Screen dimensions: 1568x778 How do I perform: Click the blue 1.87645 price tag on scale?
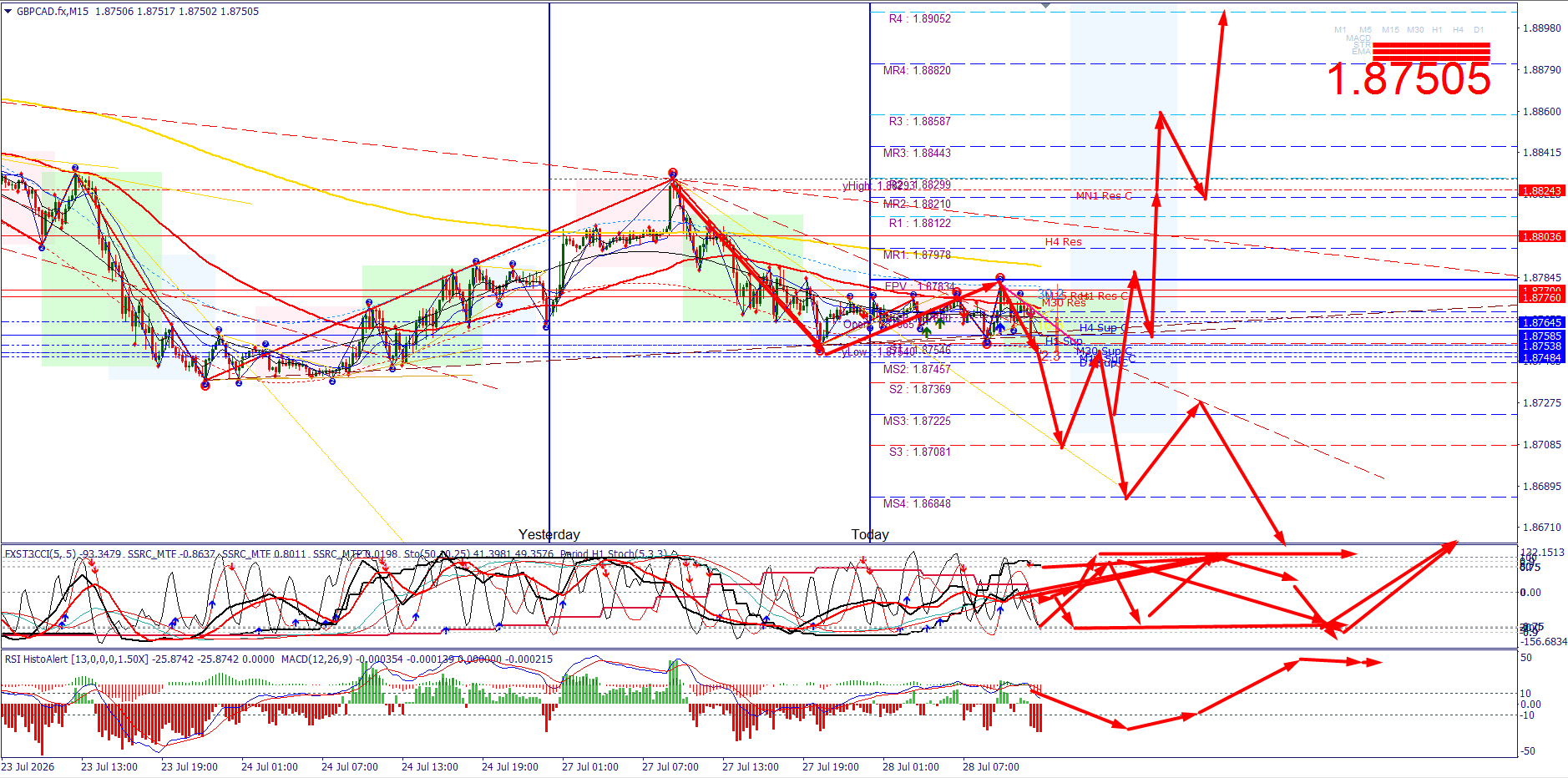click(x=1541, y=322)
